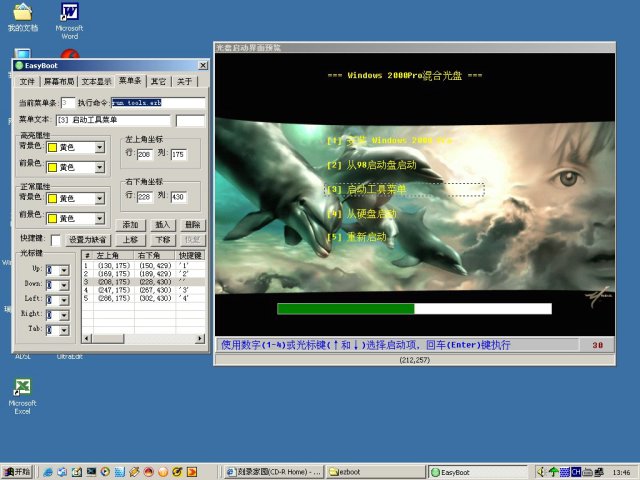
Task: Expand the normal 前景色 color dropdown
Action: pos(100,218)
